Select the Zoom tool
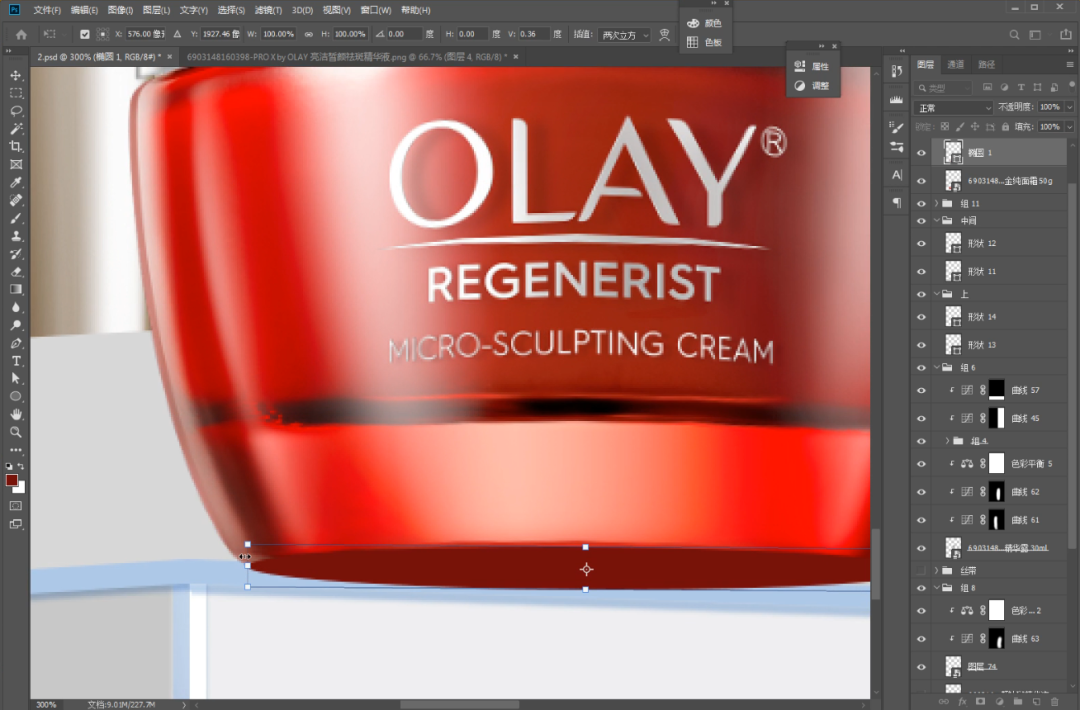This screenshot has height=710, width=1080. point(16,432)
